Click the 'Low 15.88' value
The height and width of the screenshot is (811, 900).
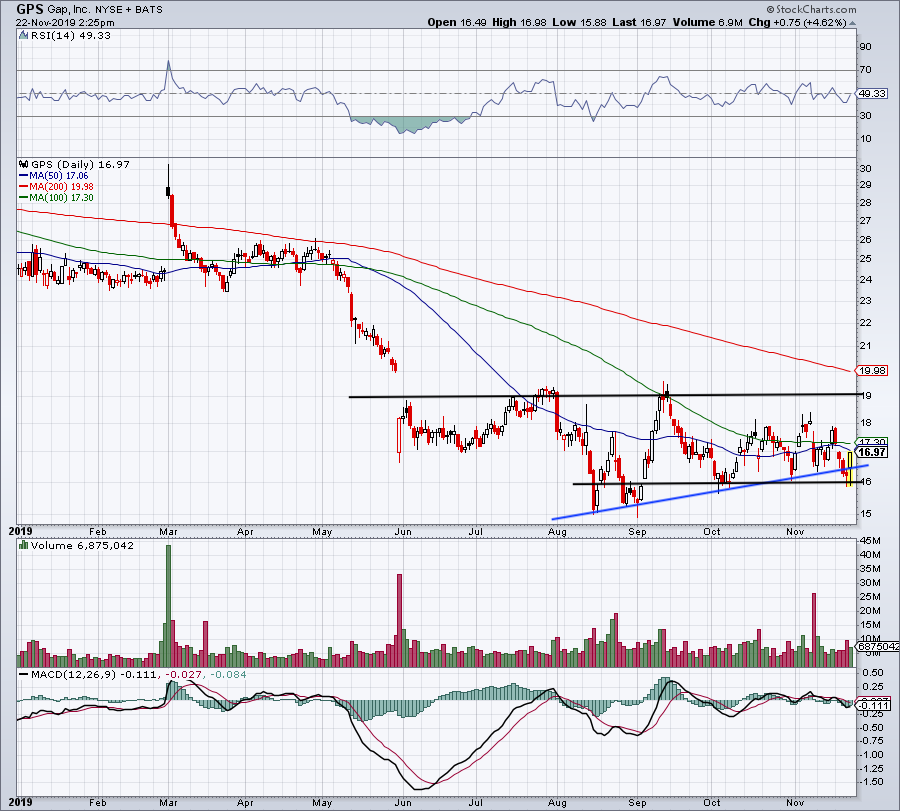579,22
